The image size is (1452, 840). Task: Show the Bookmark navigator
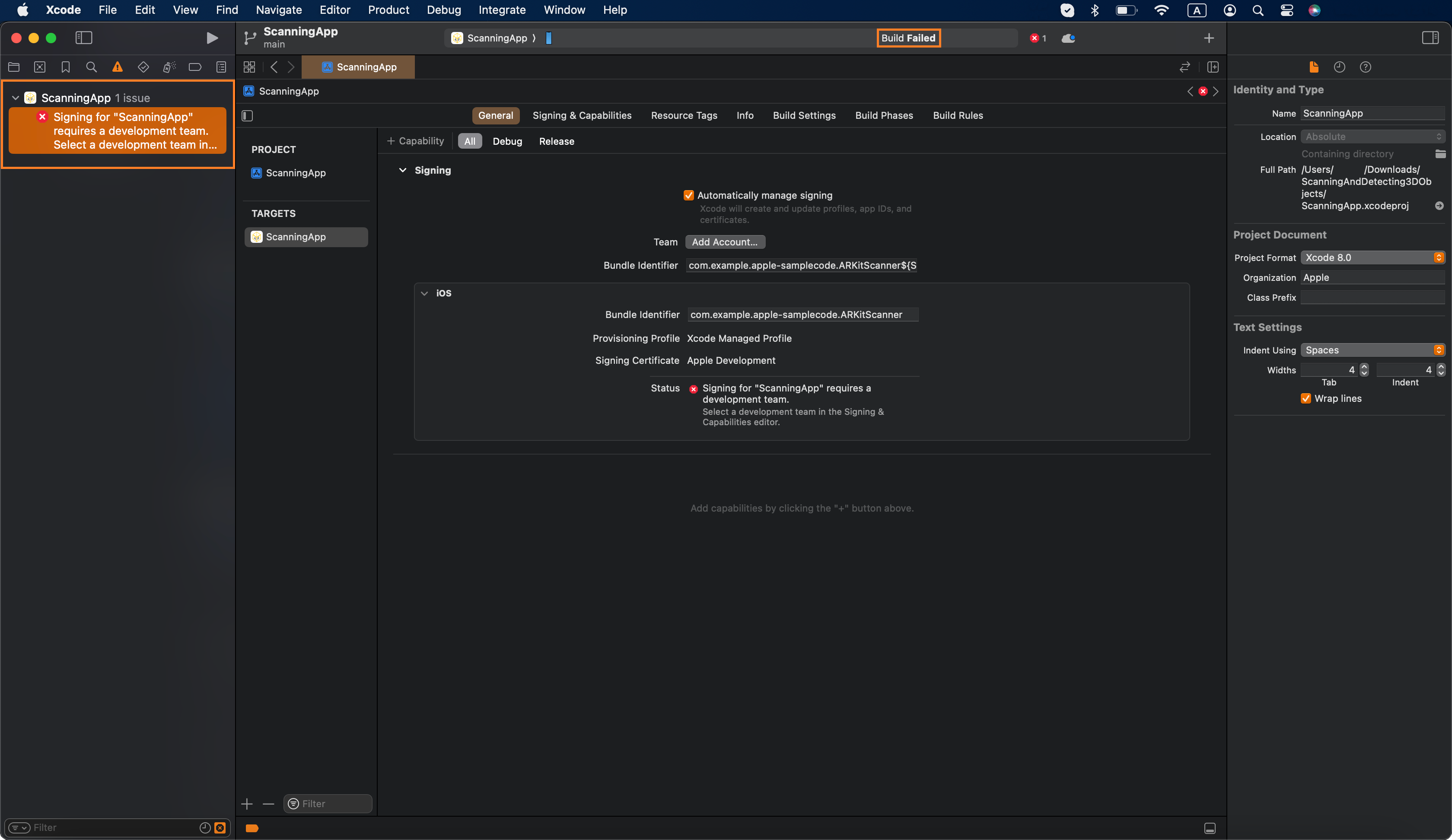tap(66, 67)
